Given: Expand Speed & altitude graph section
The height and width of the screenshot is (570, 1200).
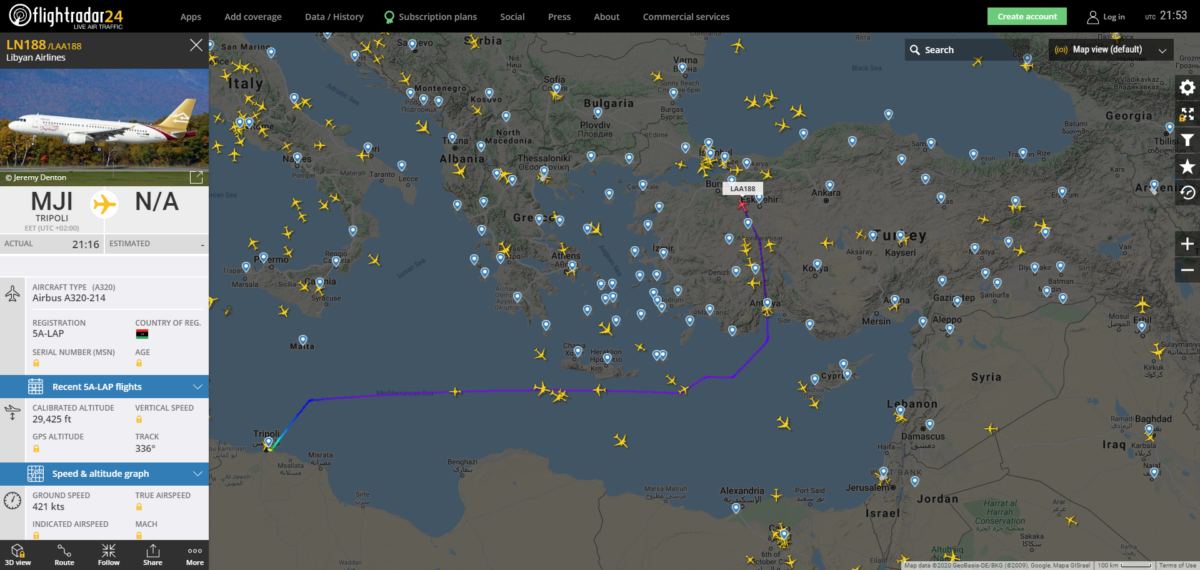Looking at the screenshot, I should [x=104, y=473].
